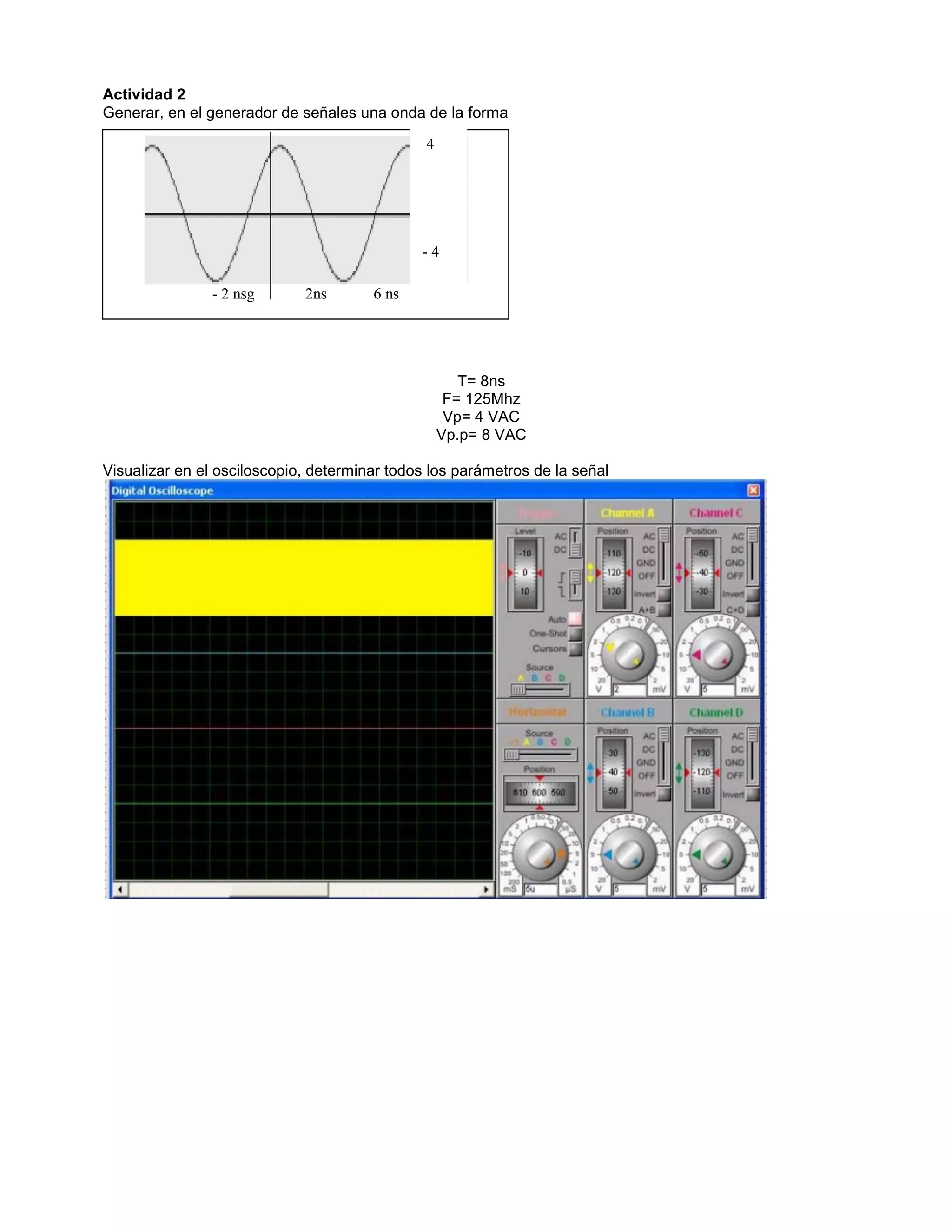Click the Channel B voltage input field
The image size is (952, 1232).
(629, 889)
